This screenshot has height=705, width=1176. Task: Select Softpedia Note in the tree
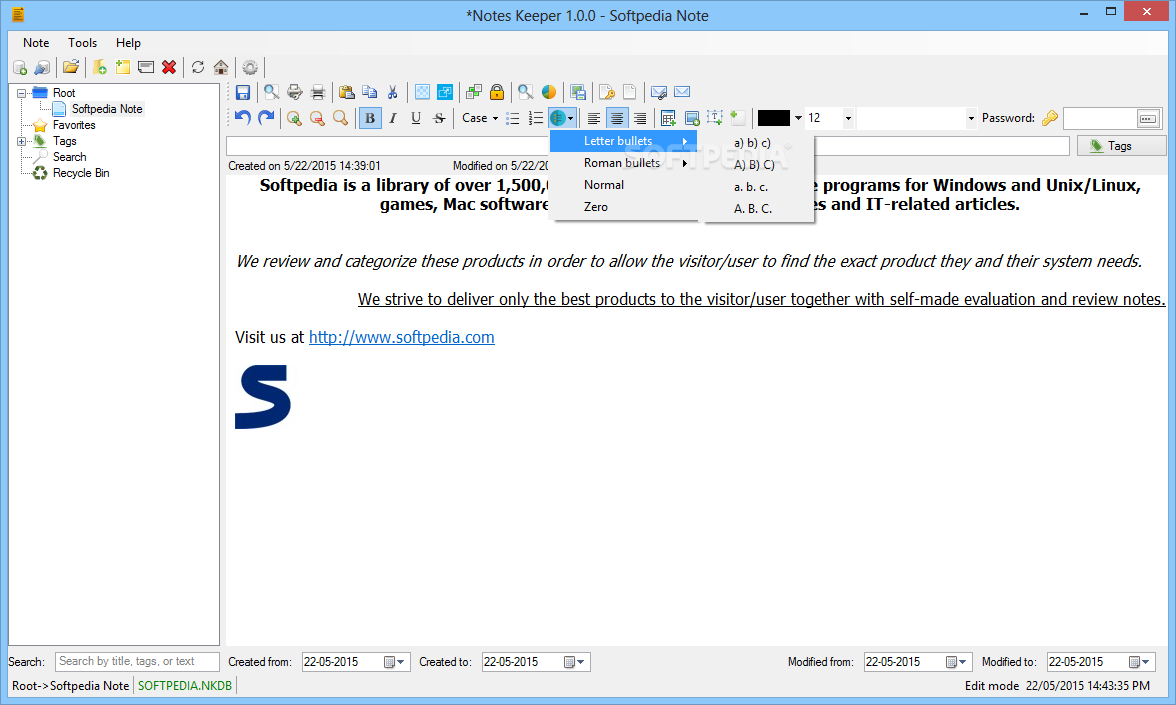pyautogui.click(x=106, y=109)
